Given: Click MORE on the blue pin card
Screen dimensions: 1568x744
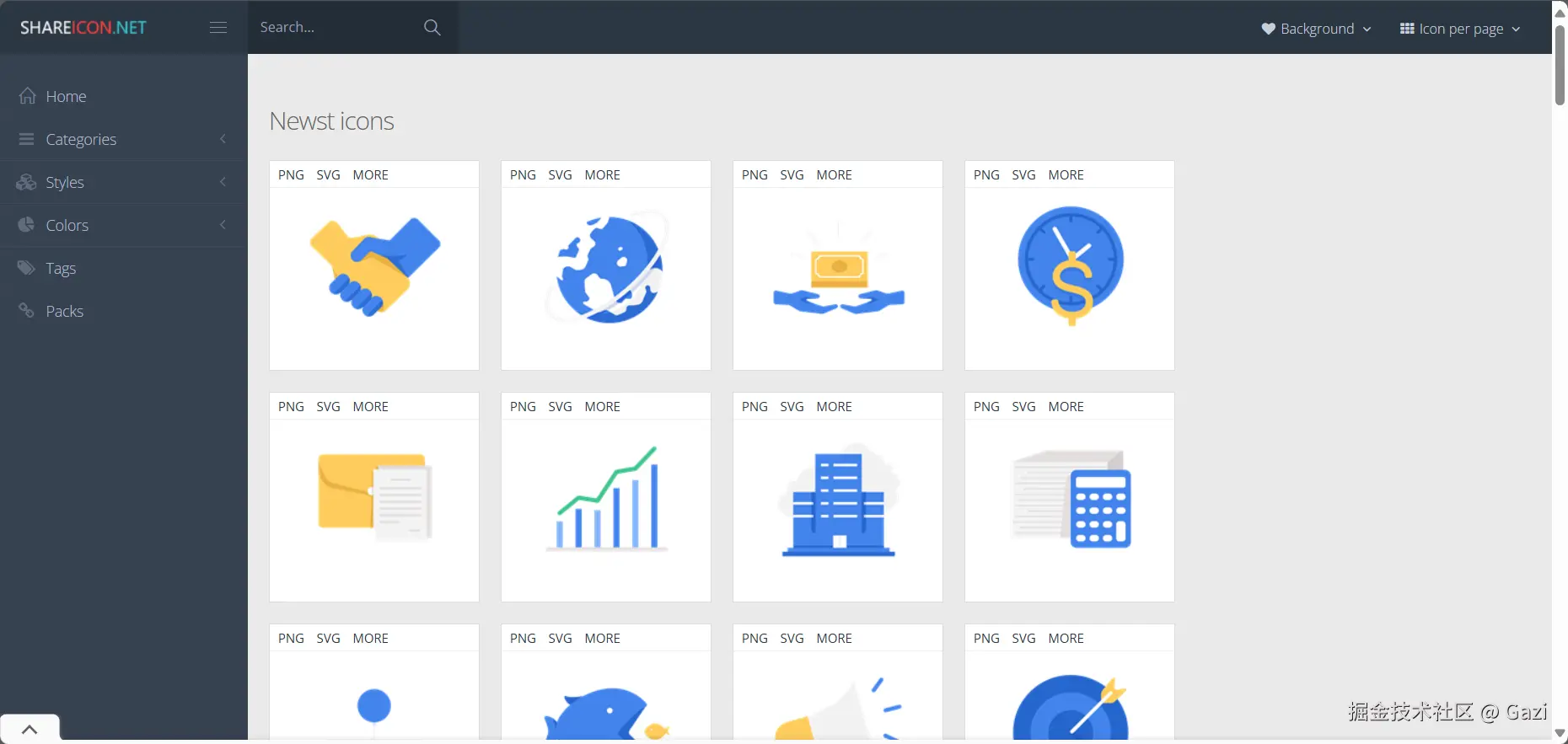Looking at the screenshot, I should [370, 638].
